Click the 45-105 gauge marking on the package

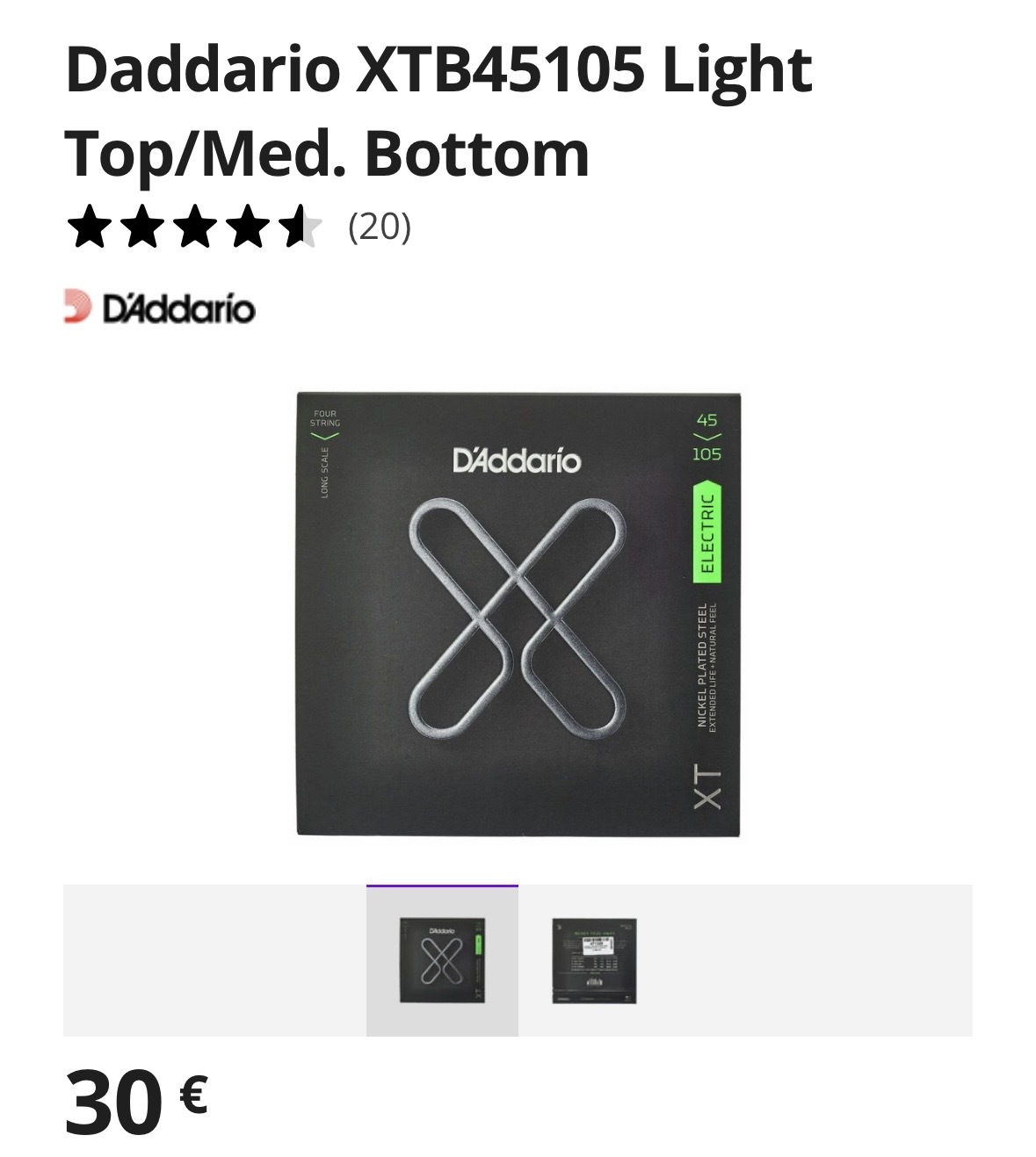(706, 437)
